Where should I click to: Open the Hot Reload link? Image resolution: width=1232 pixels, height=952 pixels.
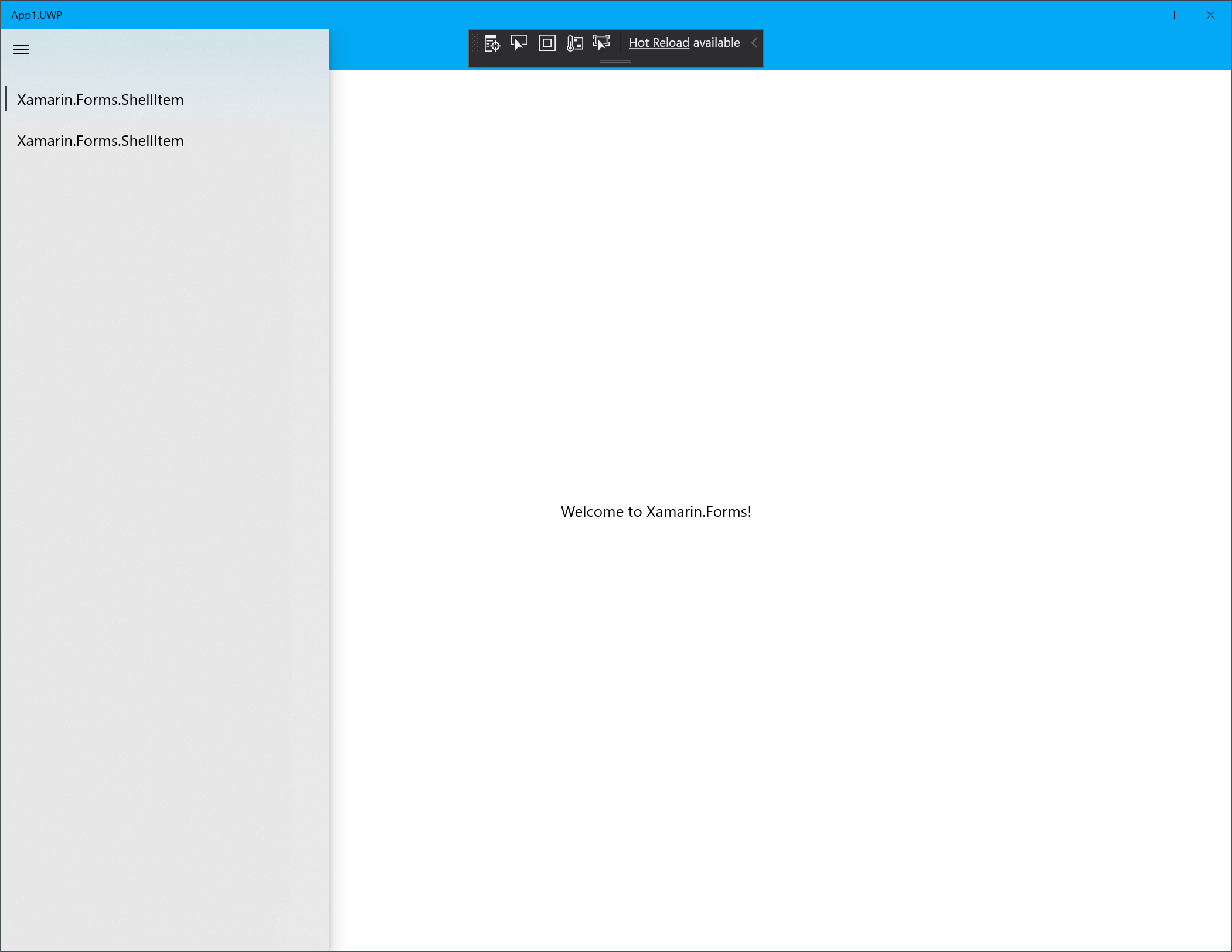659,43
